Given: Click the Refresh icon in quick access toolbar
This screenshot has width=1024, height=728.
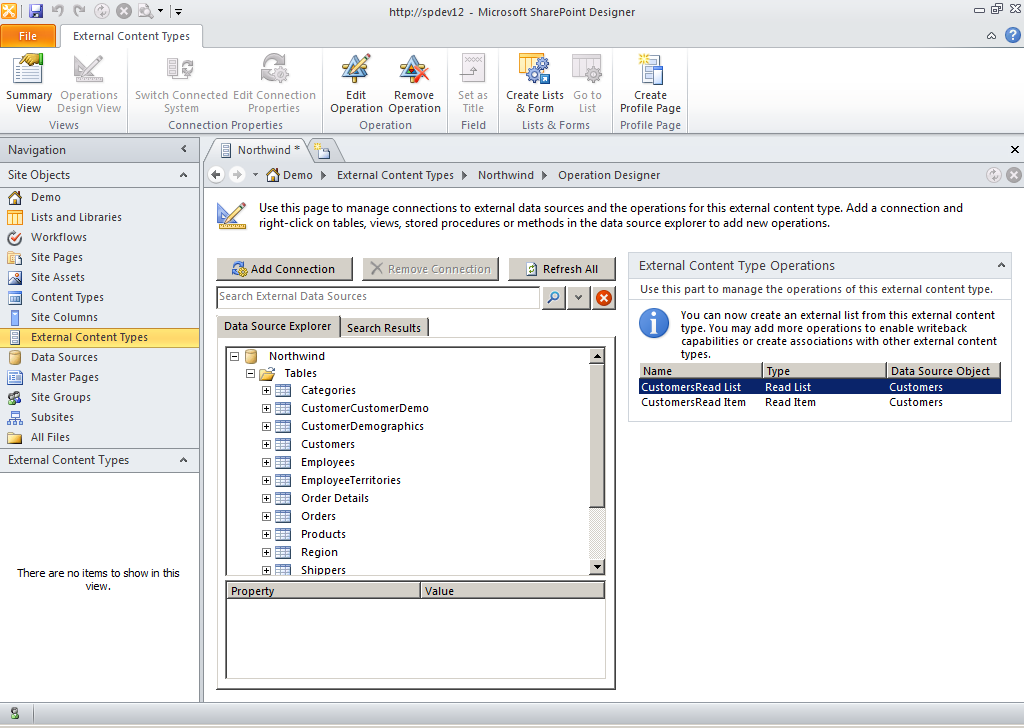Looking at the screenshot, I should [102, 11].
